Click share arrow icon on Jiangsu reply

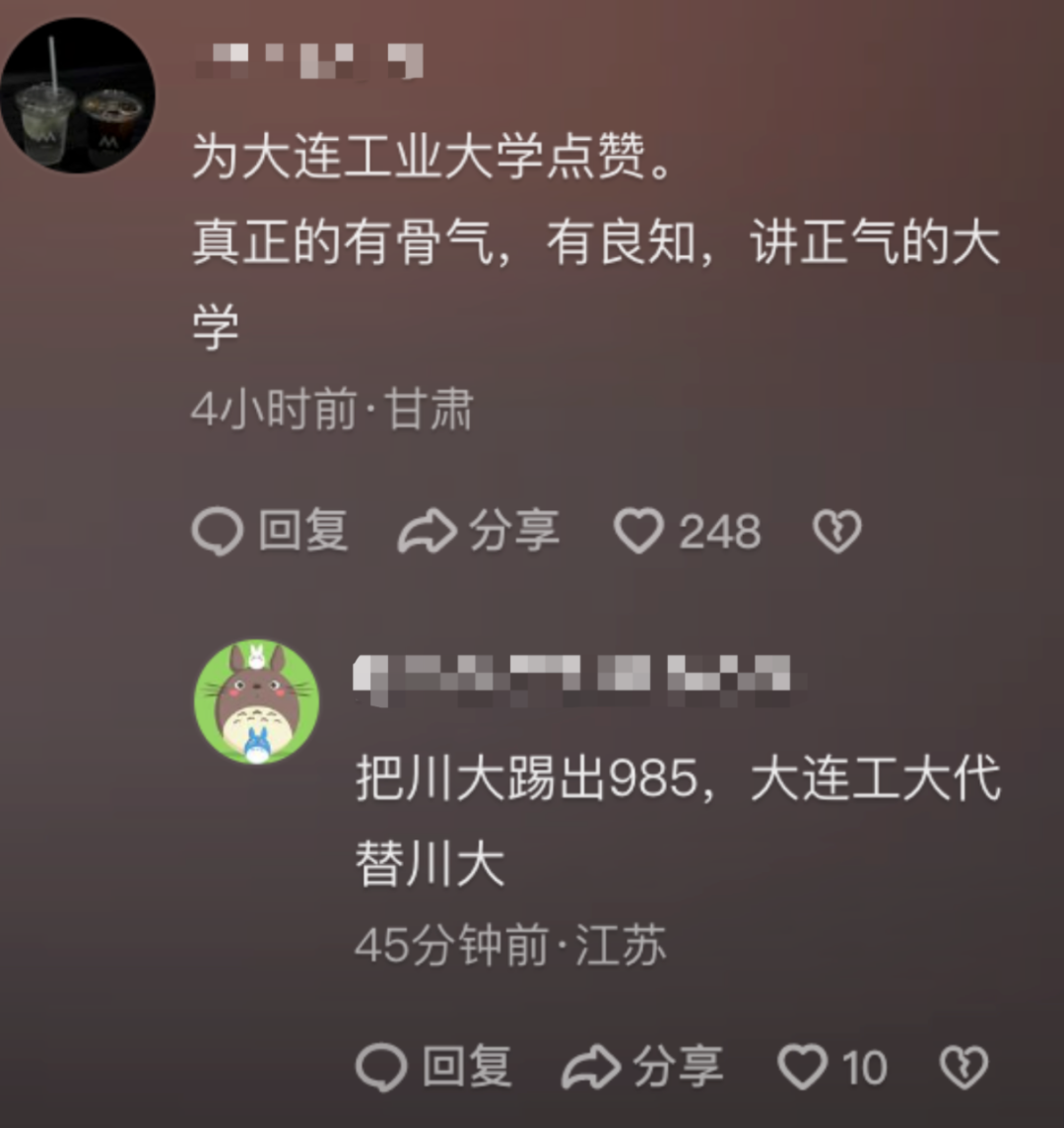click(x=591, y=1066)
